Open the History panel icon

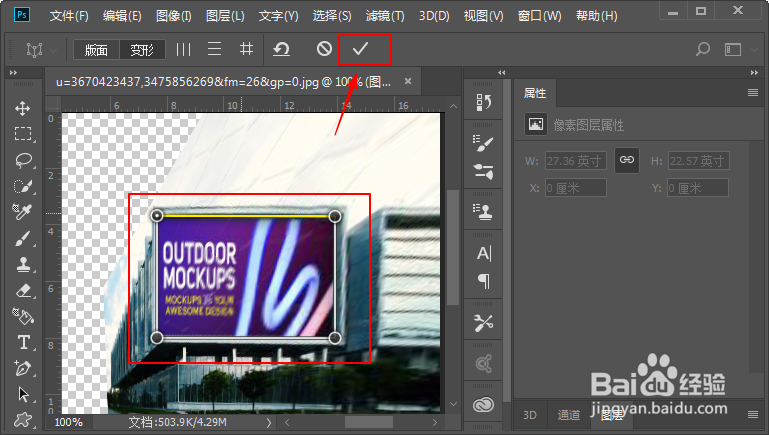pyautogui.click(x=484, y=102)
